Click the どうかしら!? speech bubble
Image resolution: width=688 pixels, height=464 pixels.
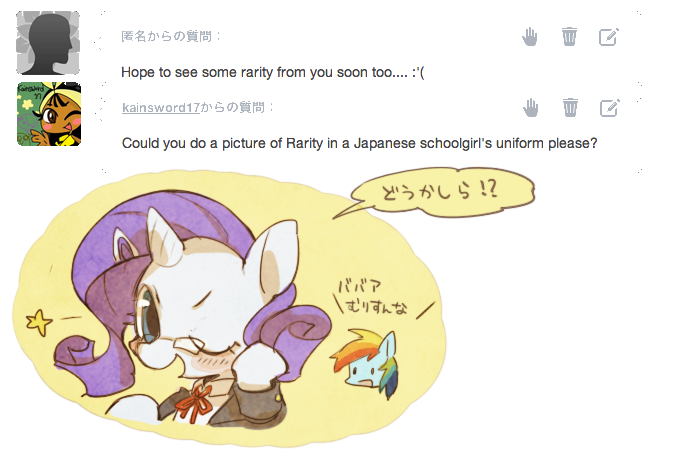tap(441, 191)
